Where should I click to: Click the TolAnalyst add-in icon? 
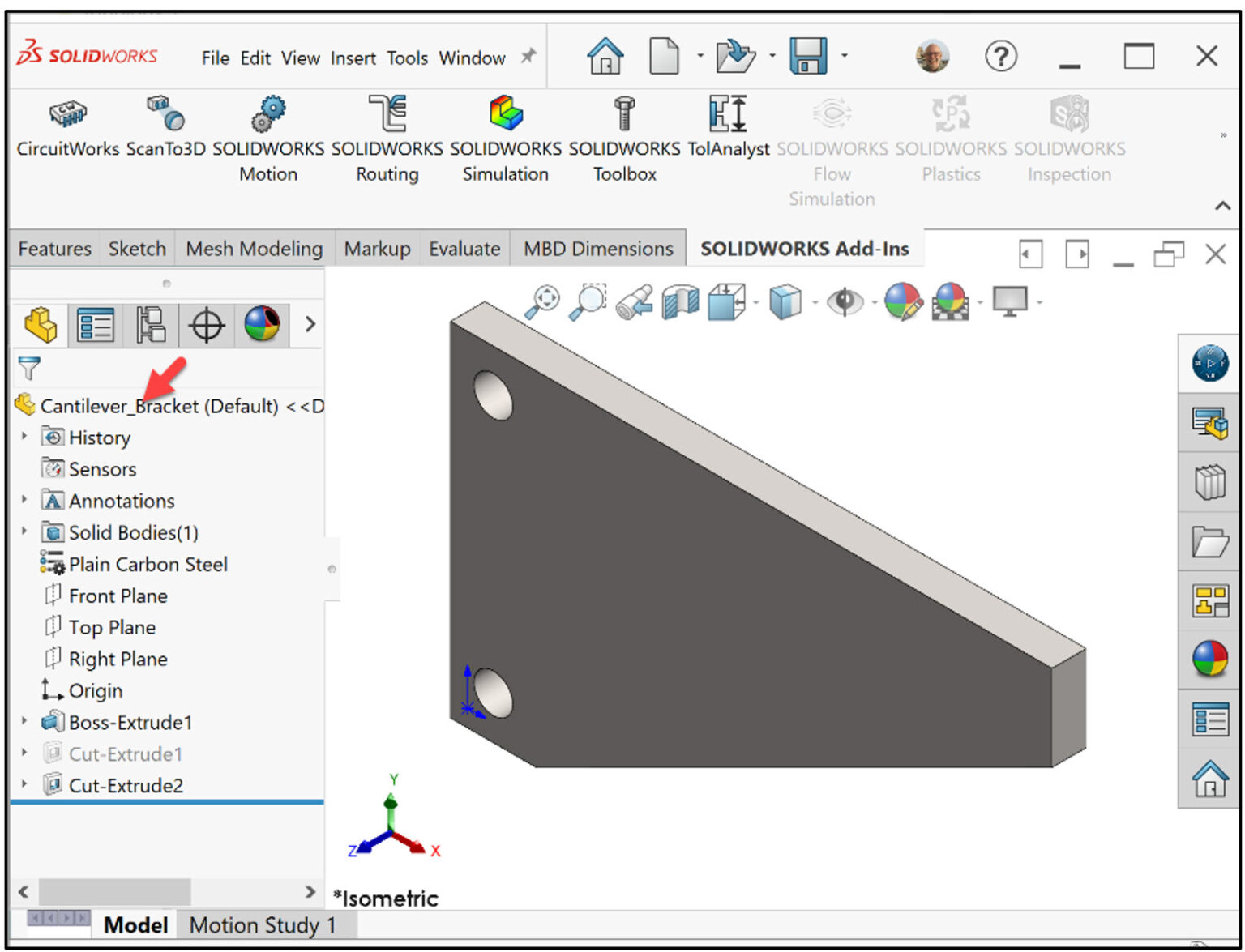[727, 116]
